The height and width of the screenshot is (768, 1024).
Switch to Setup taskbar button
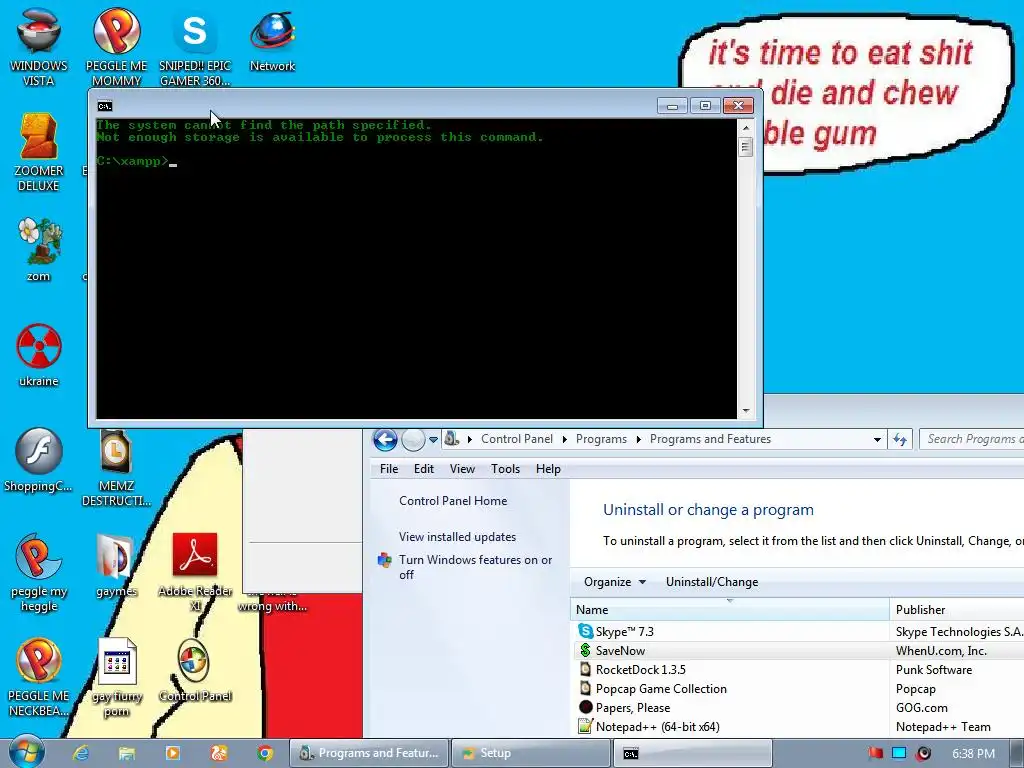click(530, 753)
